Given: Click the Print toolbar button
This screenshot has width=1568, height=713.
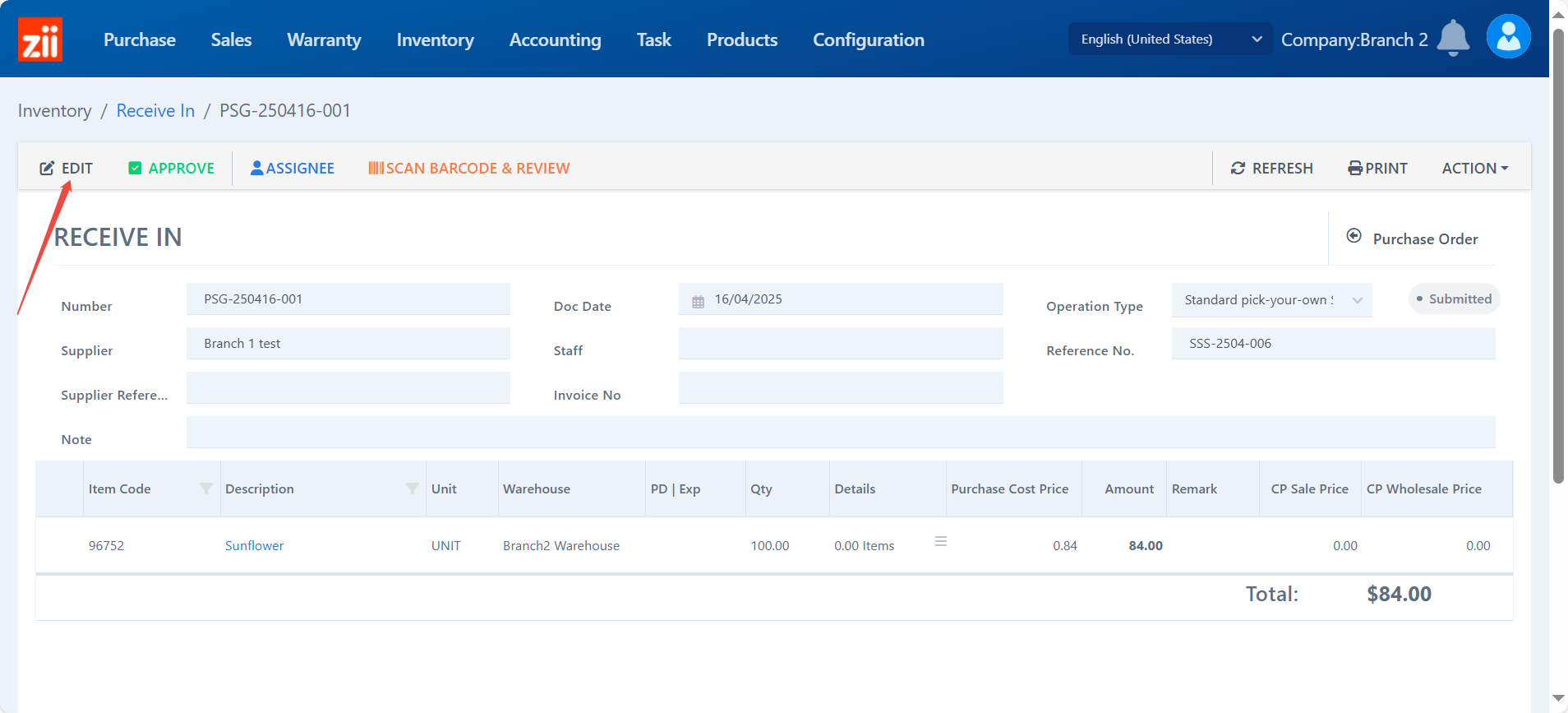Looking at the screenshot, I should click(1377, 169).
